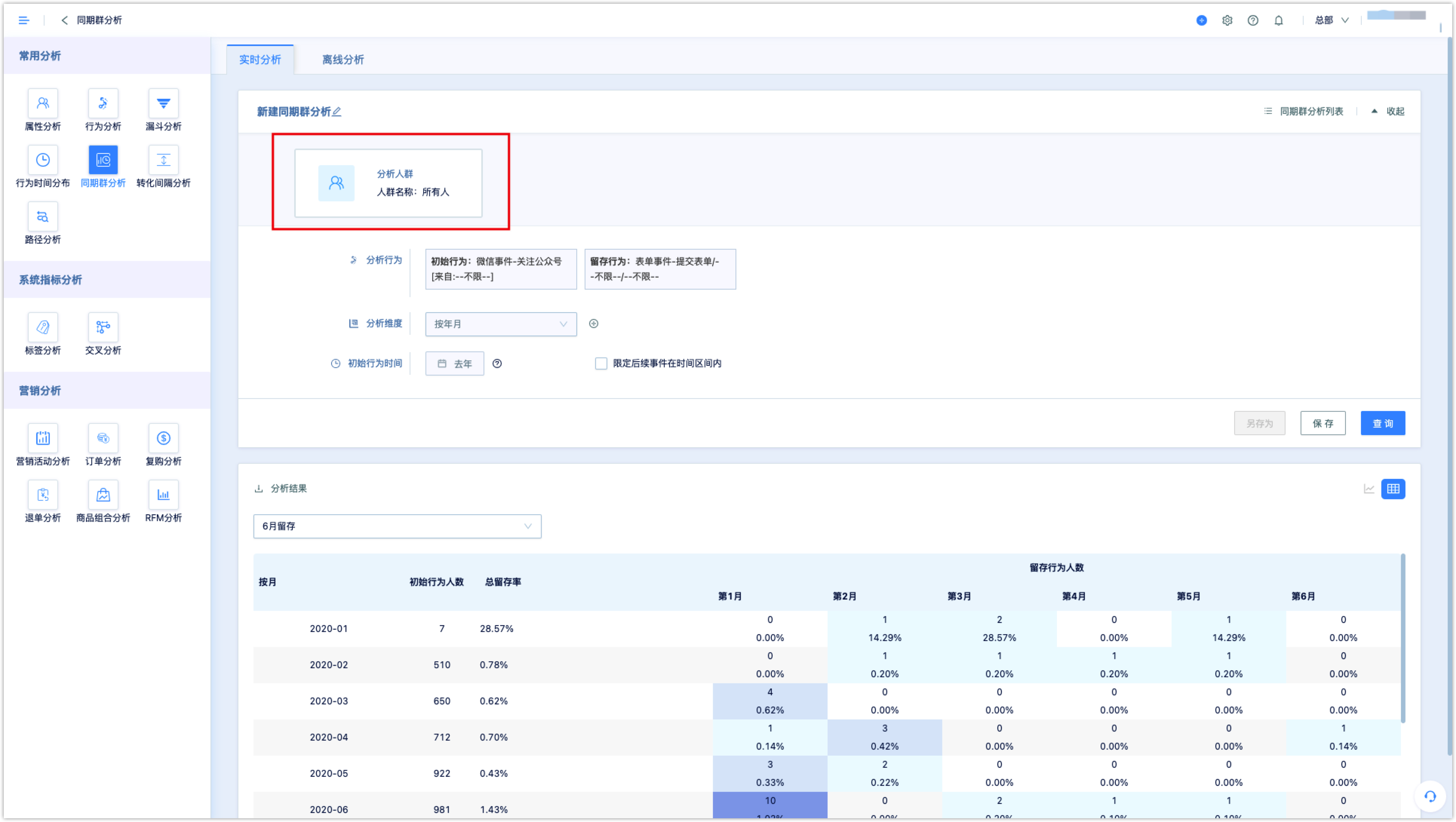Click 常用分析 section header
1456x822 pixels.
click(40, 56)
